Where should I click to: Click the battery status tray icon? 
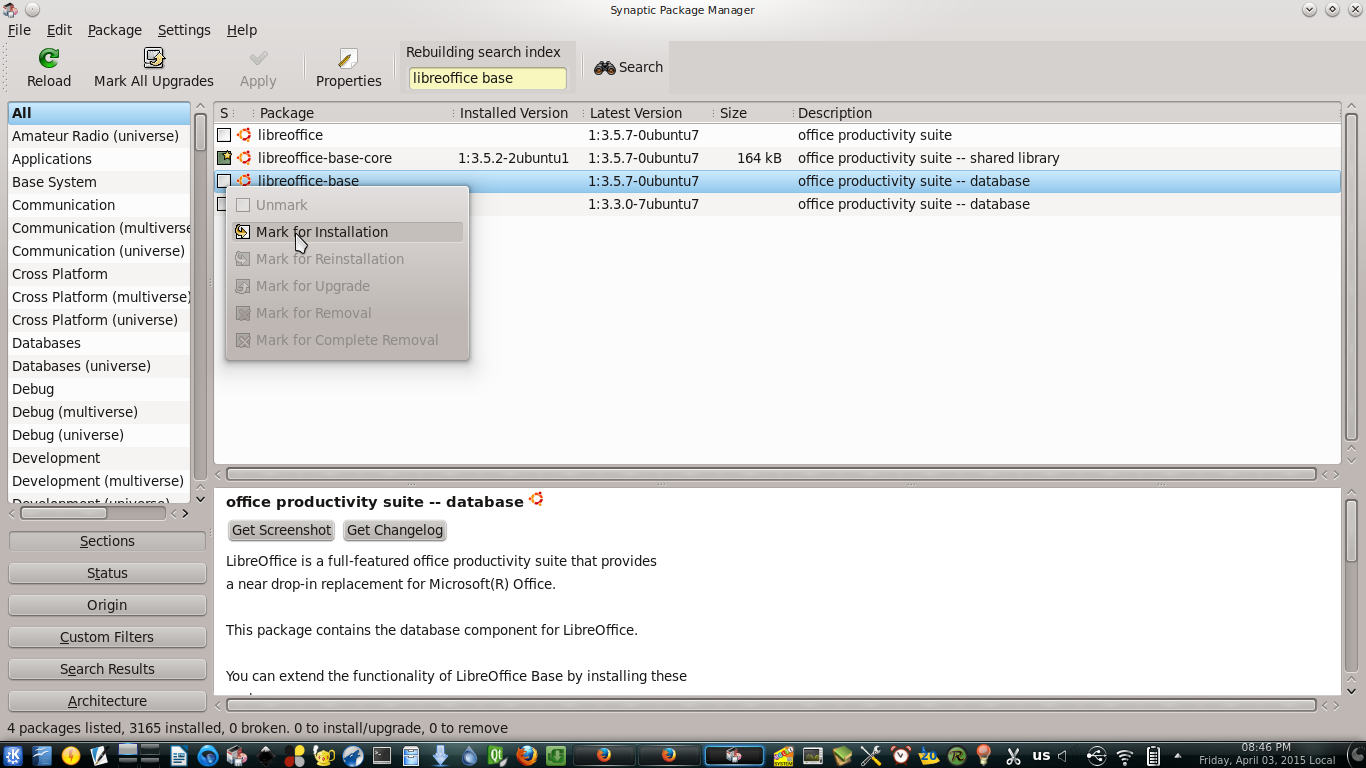[1152, 756]
